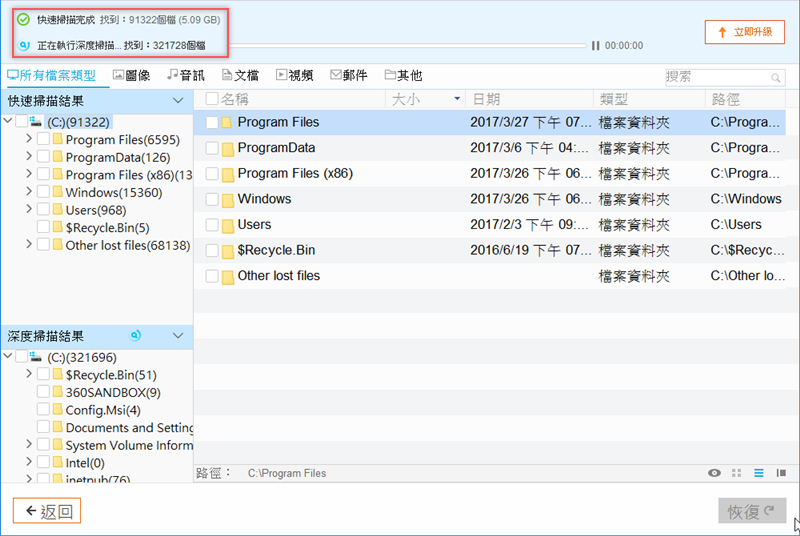Collapse the quick scan results panel

pyautogui.click(x=178, y=100)
